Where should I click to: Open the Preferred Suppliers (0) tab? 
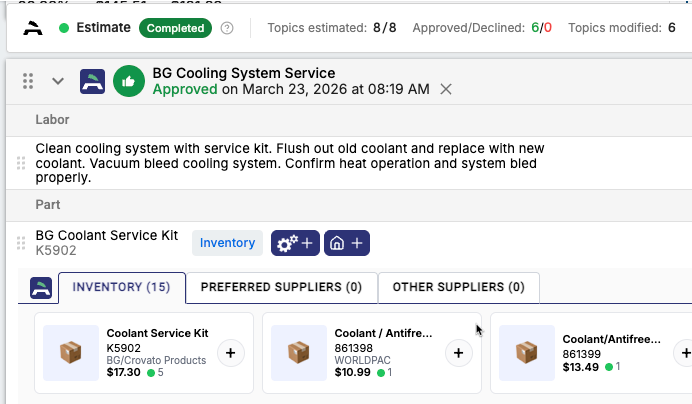click(281, 288)
